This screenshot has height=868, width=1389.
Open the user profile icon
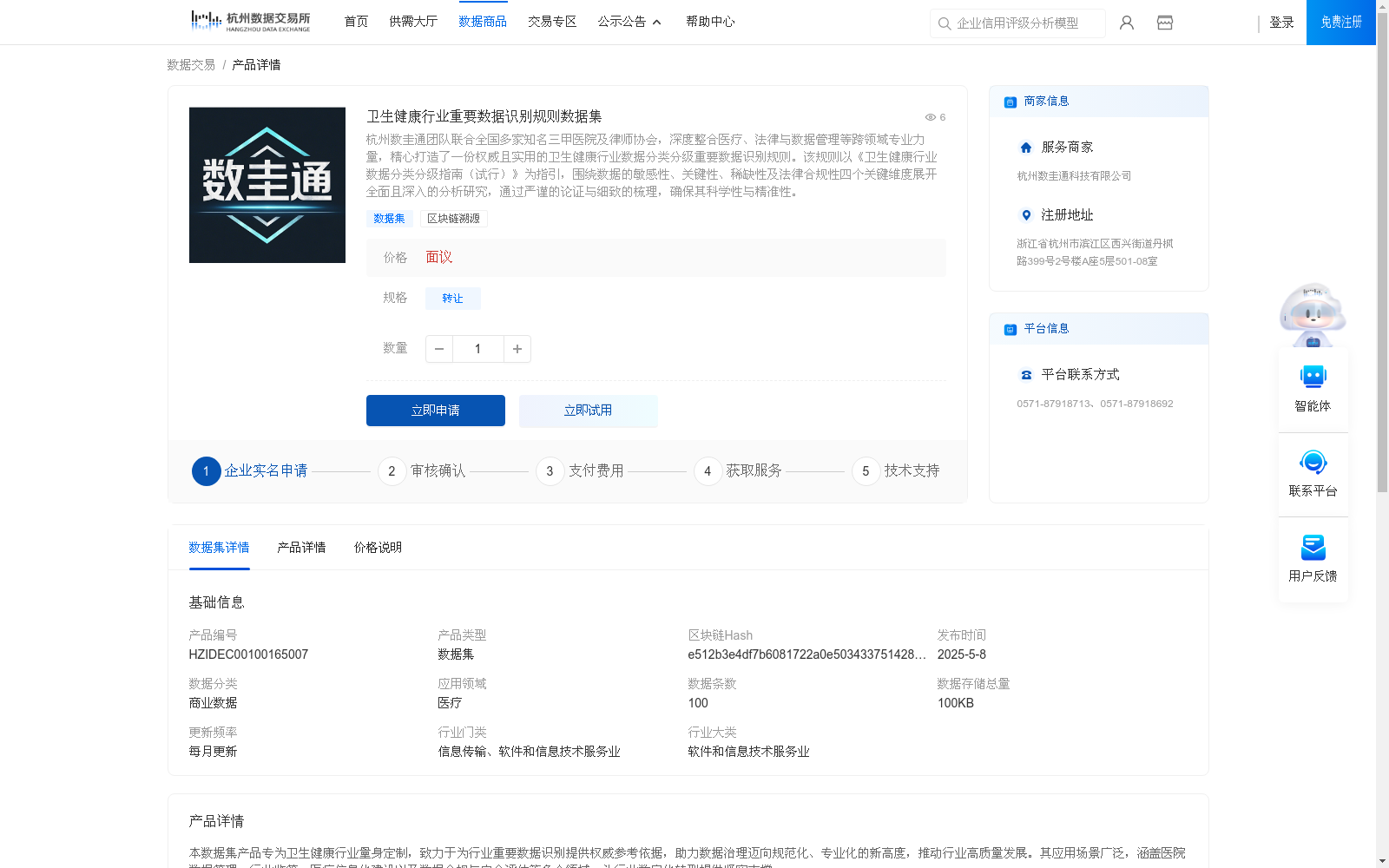[x=1127, y=23]
